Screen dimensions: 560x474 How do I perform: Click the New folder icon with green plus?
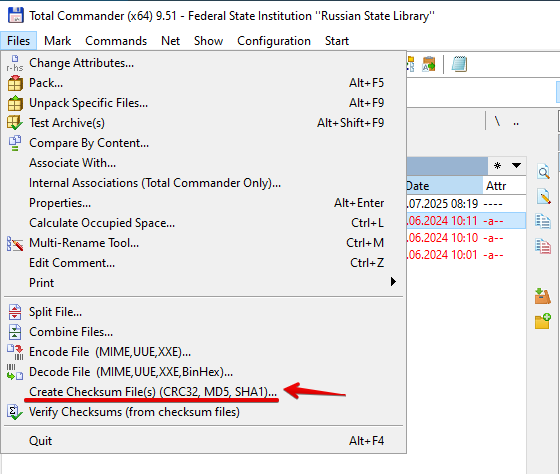pos(542,321)
